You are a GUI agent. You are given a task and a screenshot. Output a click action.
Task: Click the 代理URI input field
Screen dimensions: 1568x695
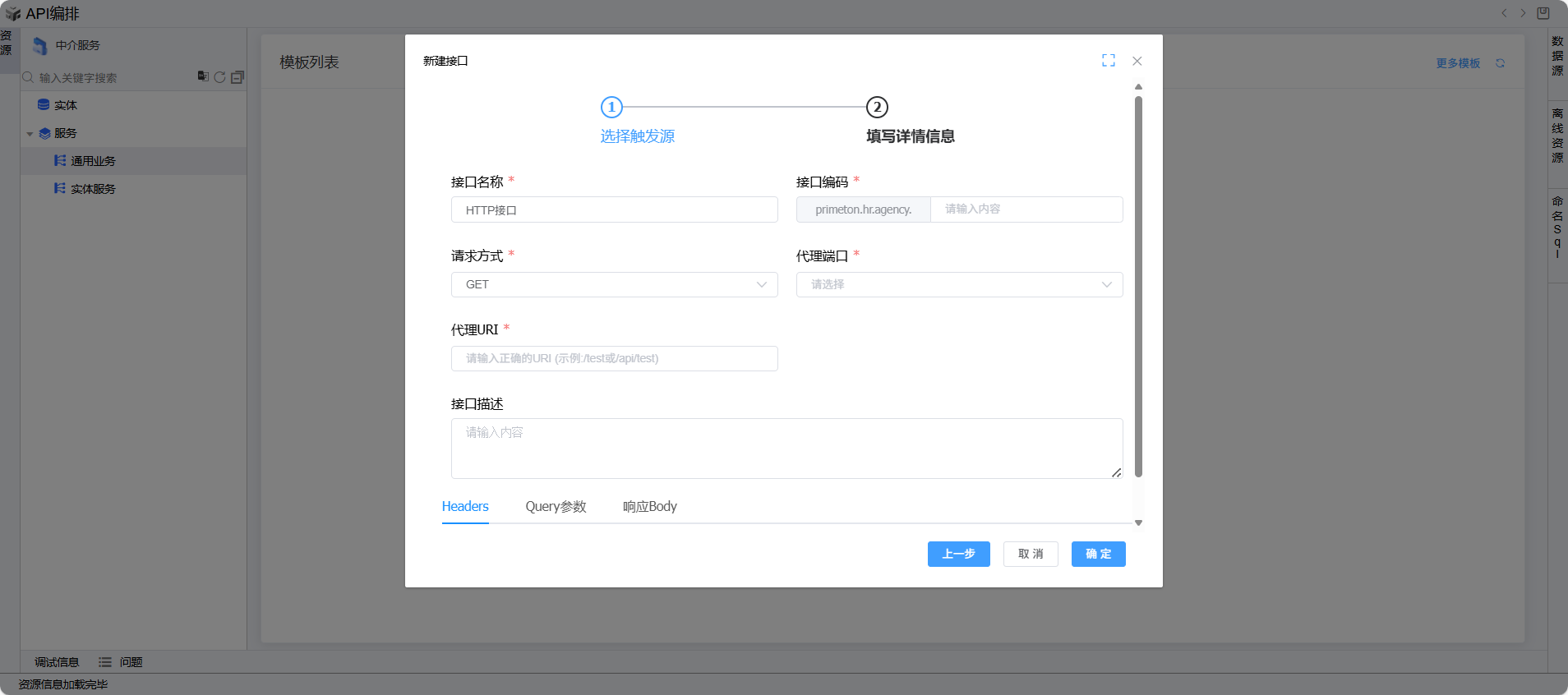(614, 358)
